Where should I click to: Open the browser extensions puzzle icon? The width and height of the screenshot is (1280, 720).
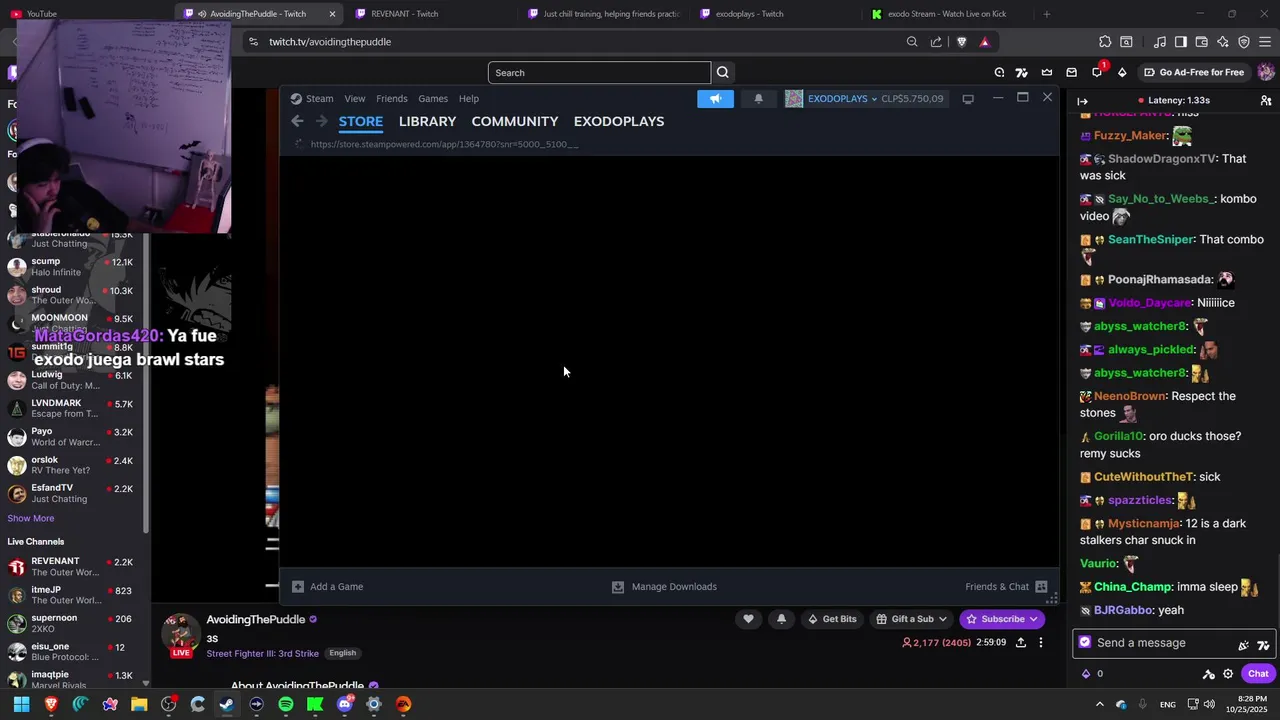pos(1105,42)
